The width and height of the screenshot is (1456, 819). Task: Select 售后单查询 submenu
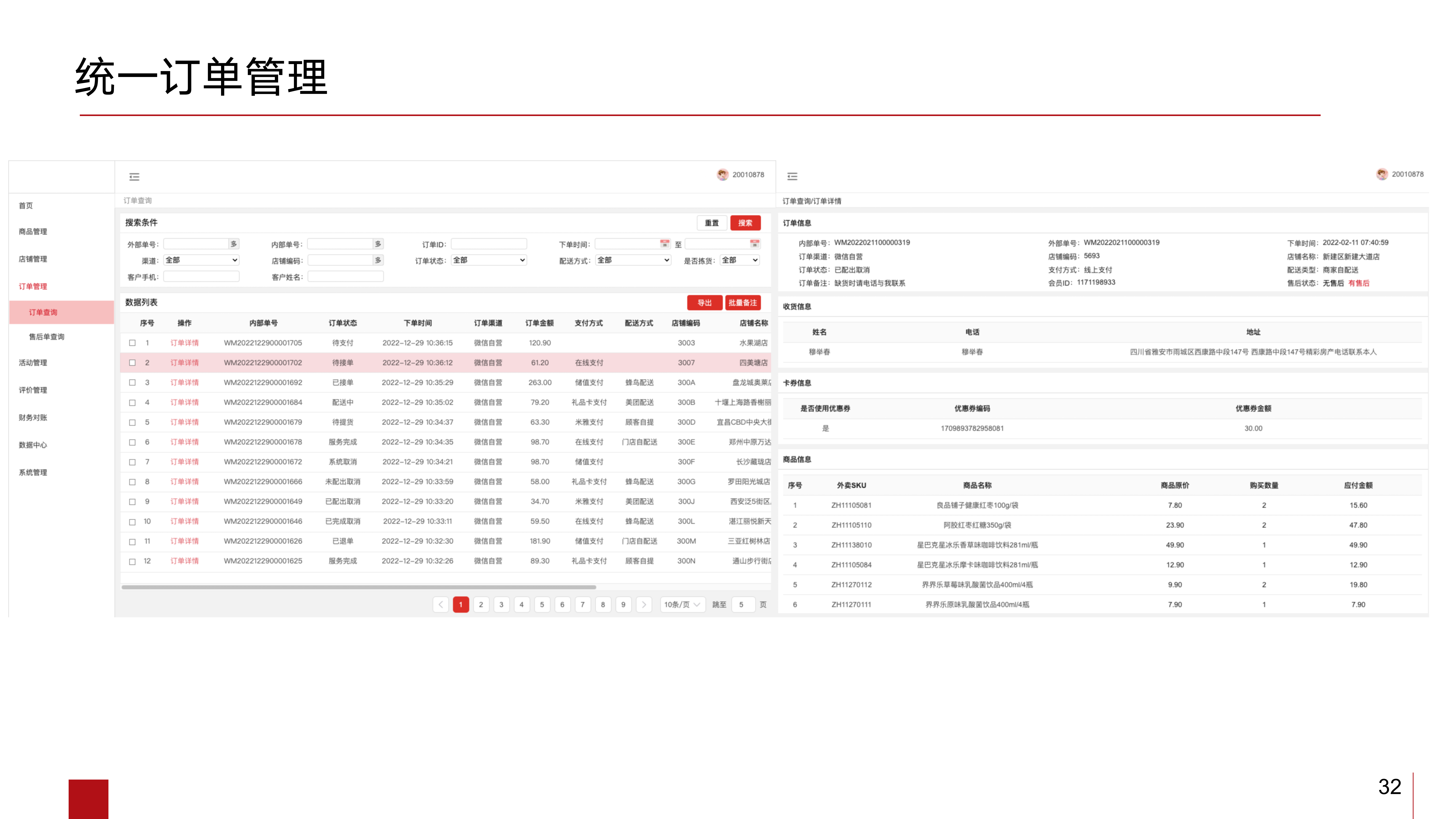click(x=47, y=337)
